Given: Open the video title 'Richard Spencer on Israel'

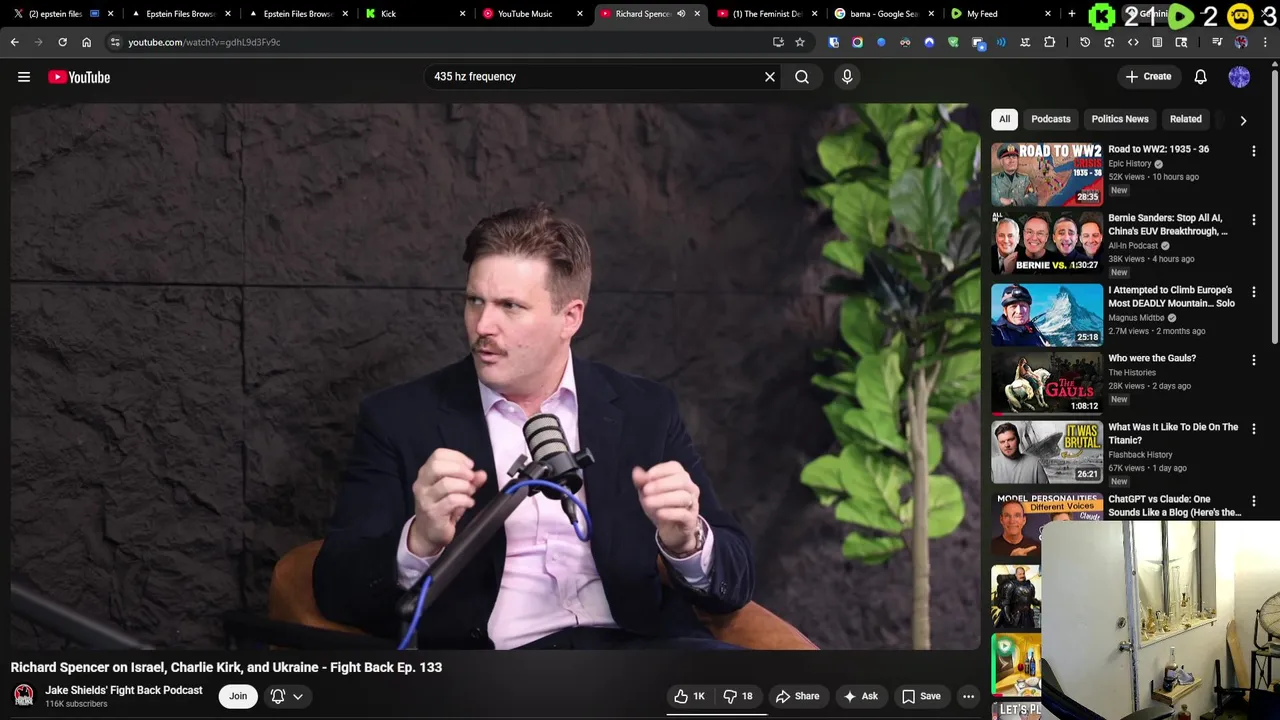Looking at the screenshot, I should tap(226, 667).
